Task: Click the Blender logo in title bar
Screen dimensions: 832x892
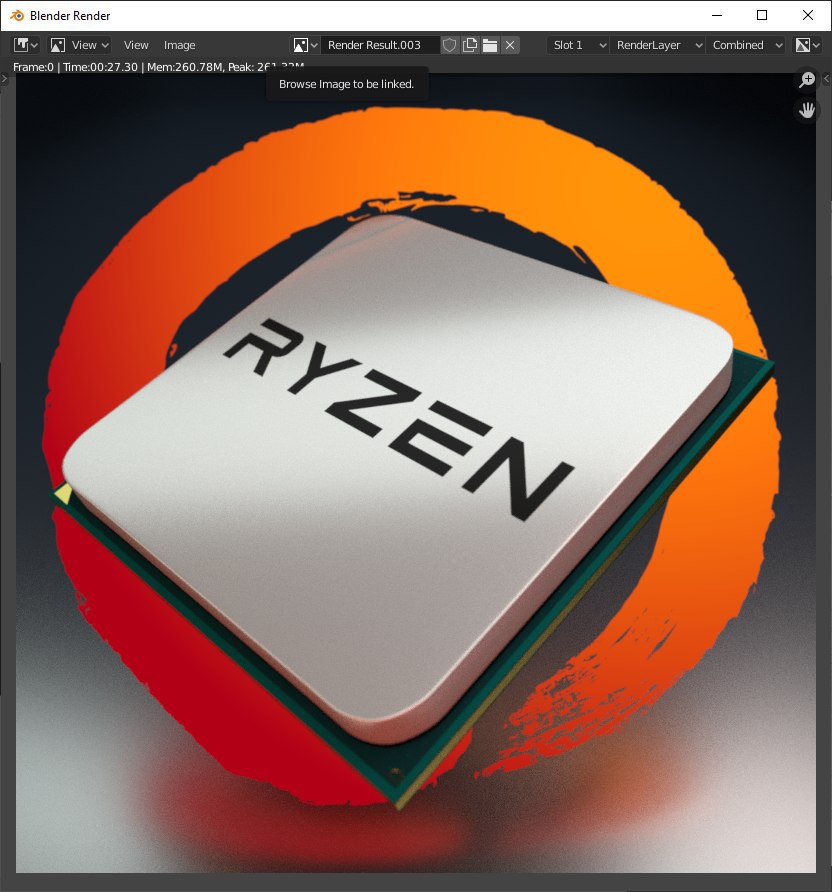Action: [17, 15]
